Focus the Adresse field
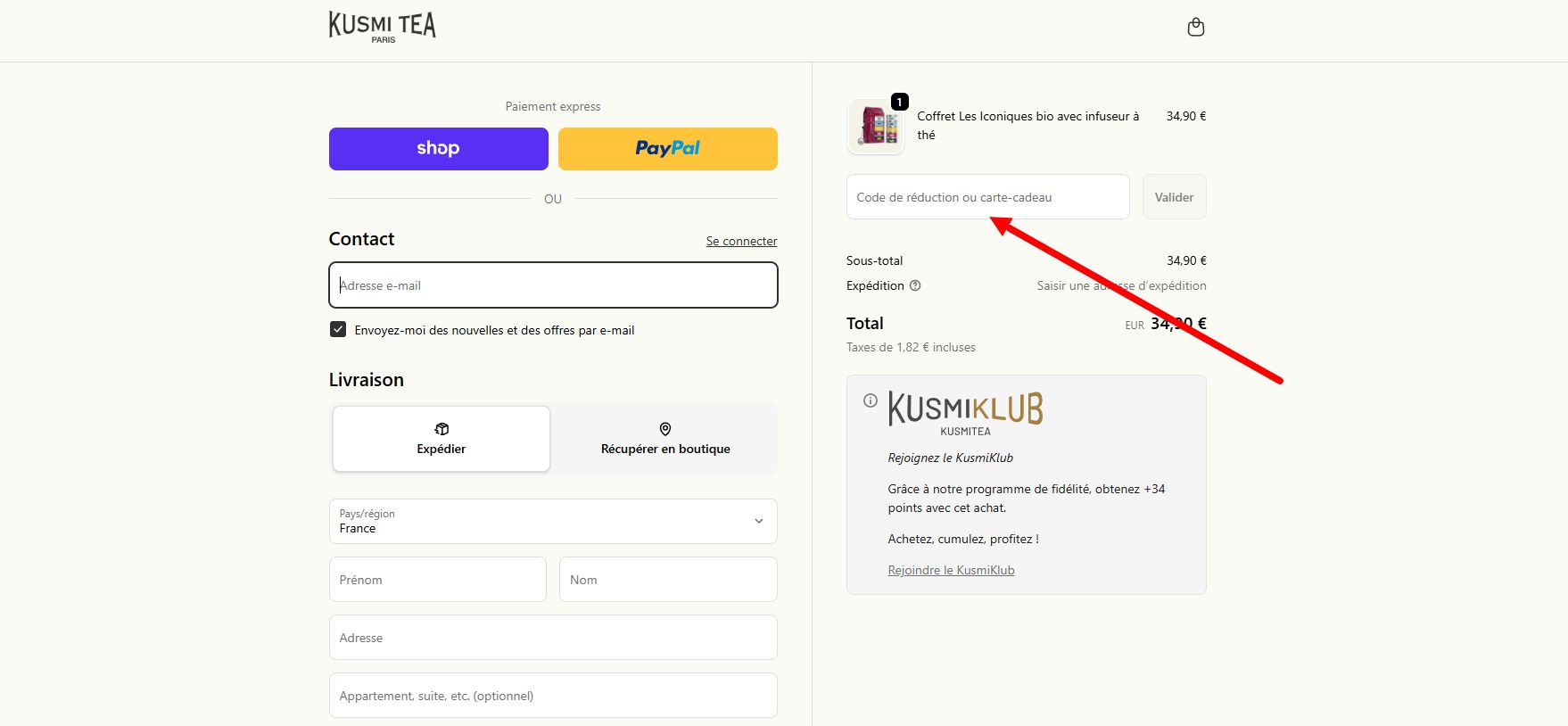 (x=553, y=638)
